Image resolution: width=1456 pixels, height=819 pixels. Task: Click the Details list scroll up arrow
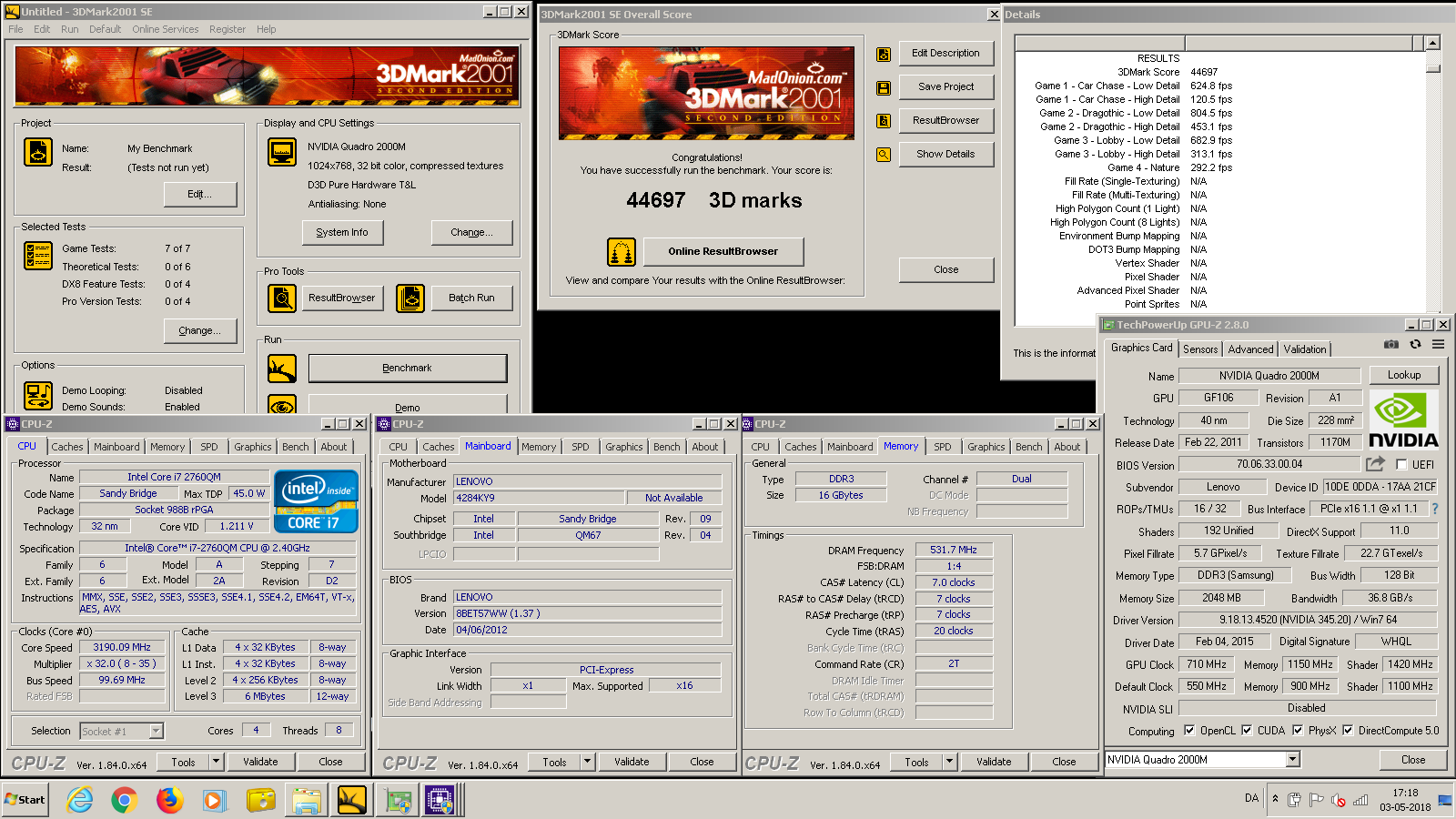1433,43
